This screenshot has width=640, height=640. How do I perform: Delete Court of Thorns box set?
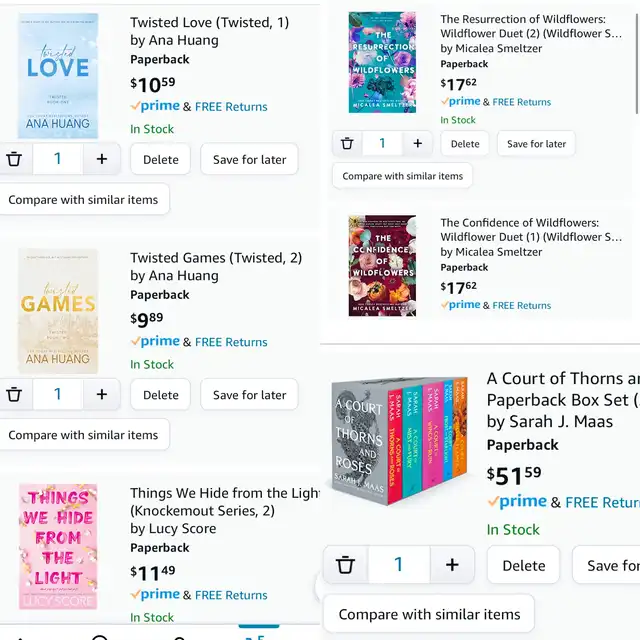click(x=523, y=565)
